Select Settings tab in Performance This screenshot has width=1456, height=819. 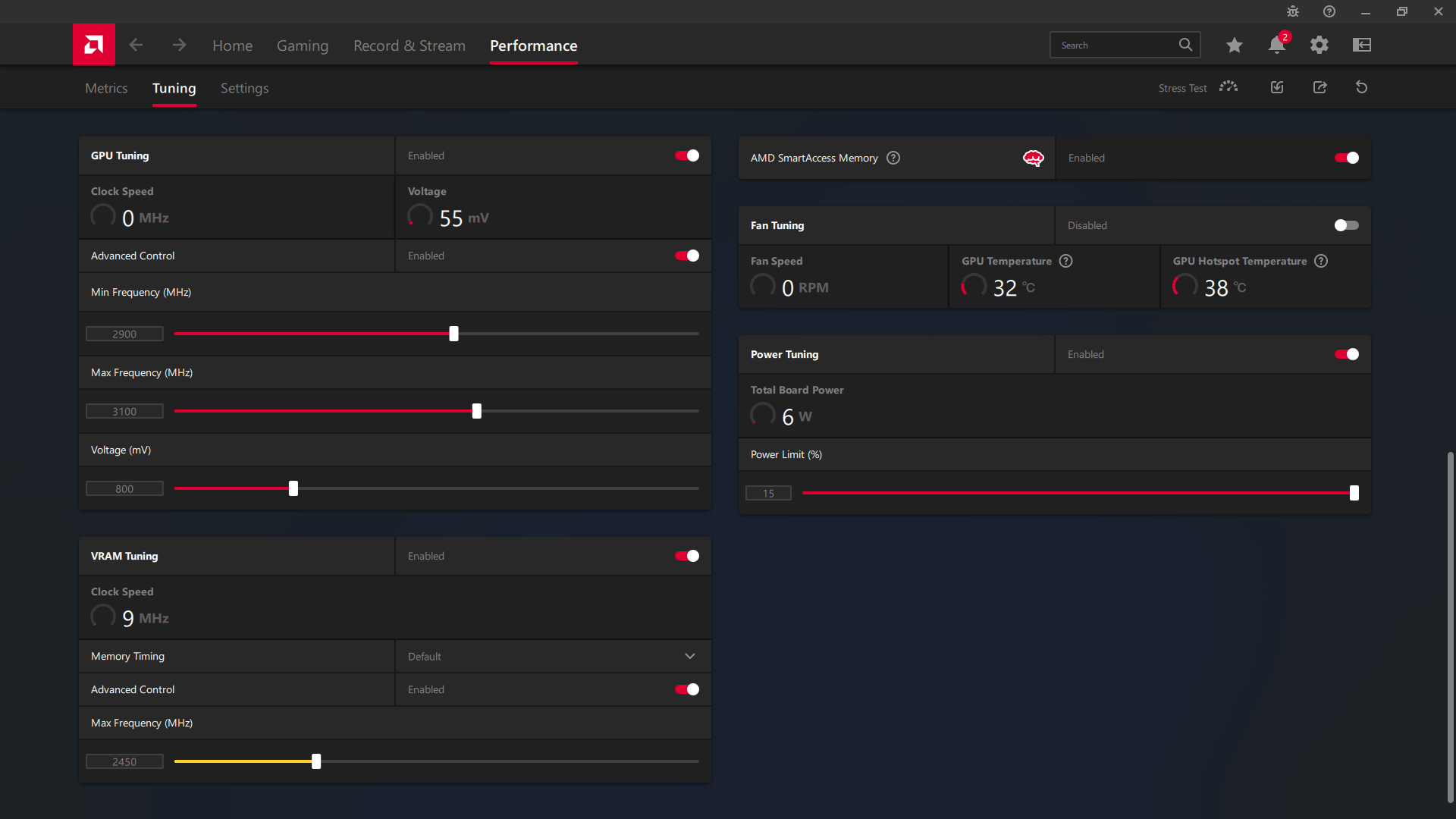245,88
